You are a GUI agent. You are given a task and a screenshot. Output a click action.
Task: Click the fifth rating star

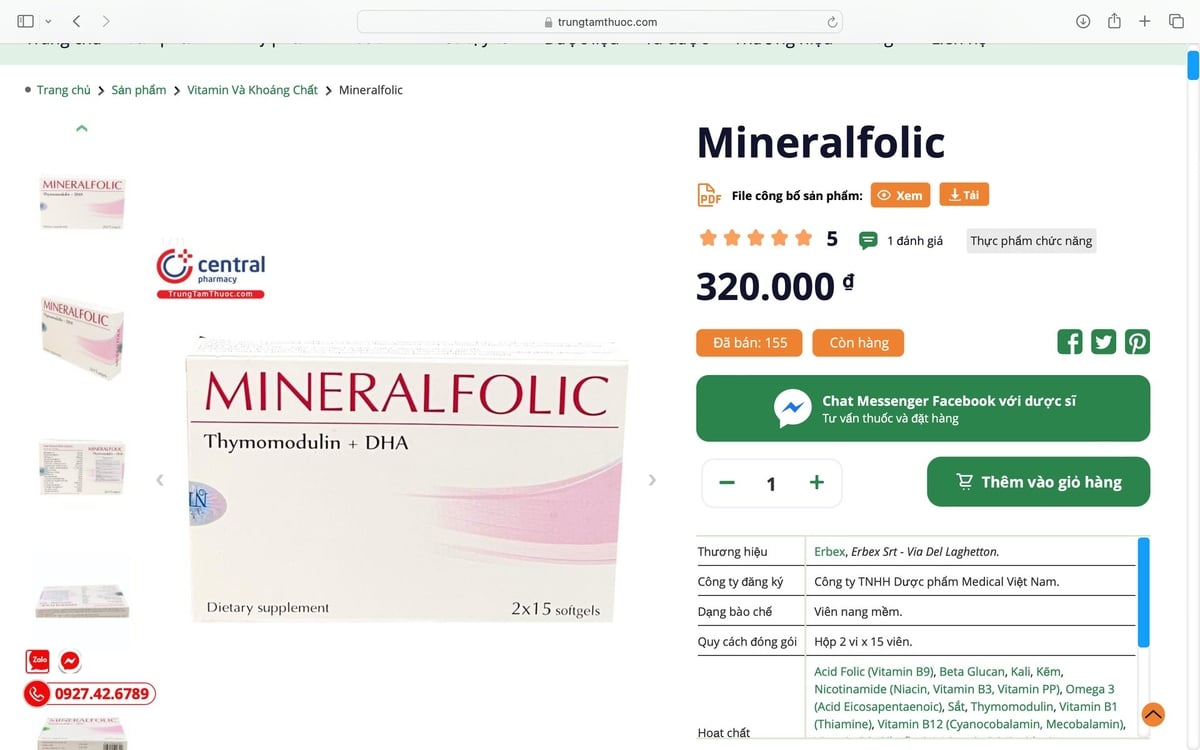tap(804, 238)
